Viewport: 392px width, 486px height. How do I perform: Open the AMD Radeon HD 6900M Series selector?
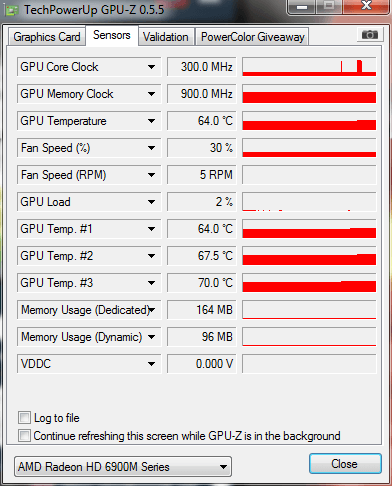tap(123, 467)
